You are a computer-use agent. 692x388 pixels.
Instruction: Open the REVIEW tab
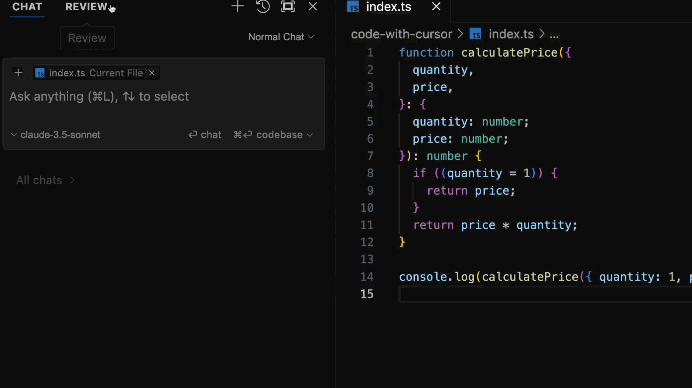86,7
